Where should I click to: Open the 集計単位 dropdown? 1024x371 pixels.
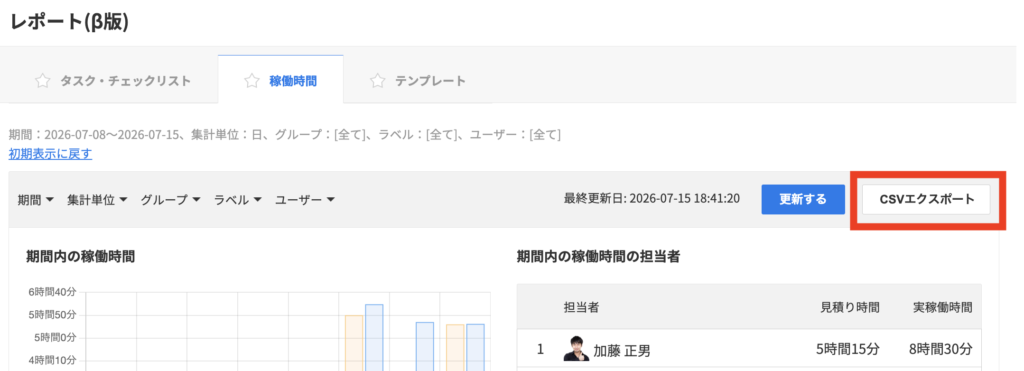coord(97,199)
